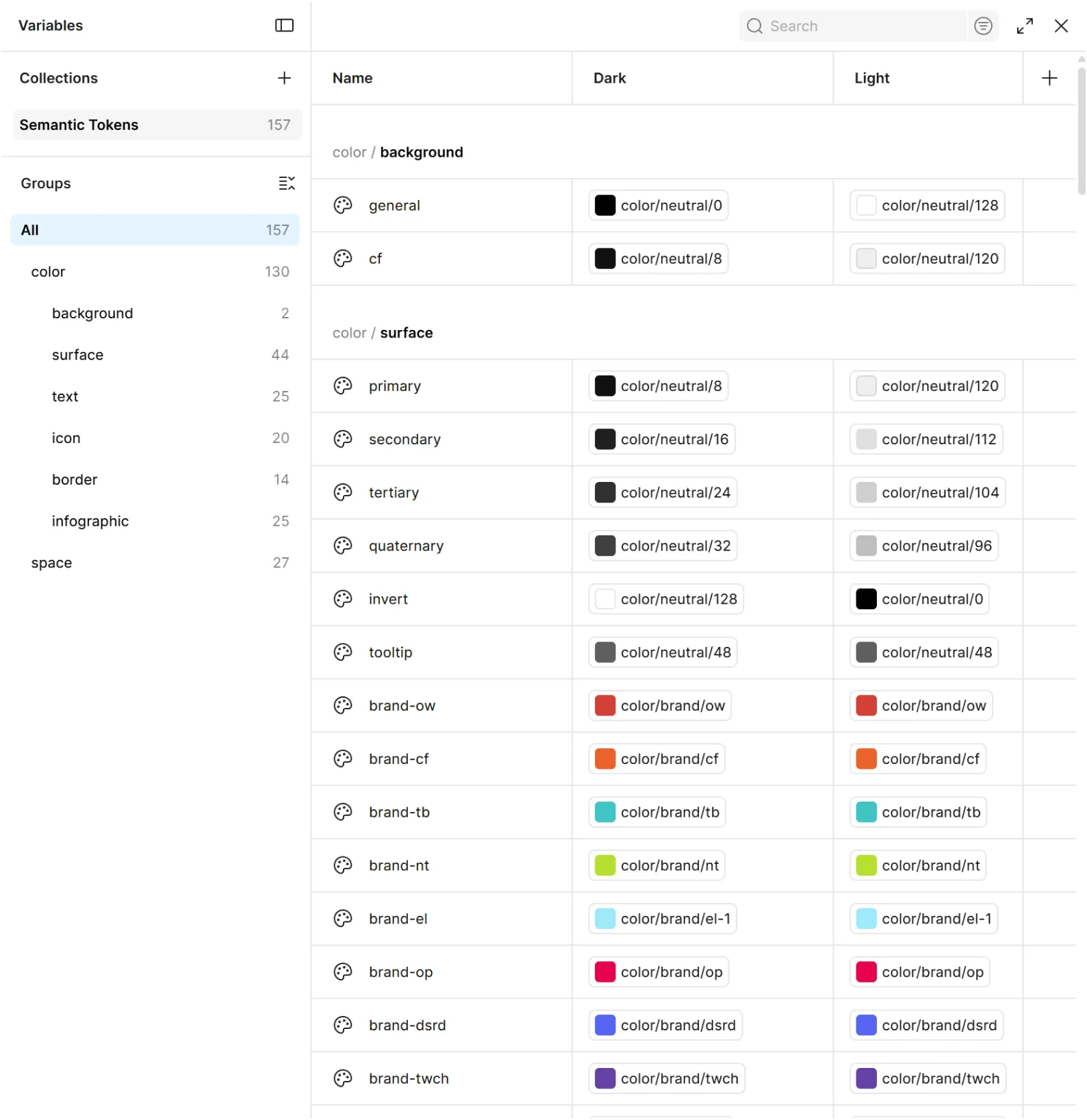
Task: Click Dark color/neutral/0 swatch for general
Action: [605, 205]
